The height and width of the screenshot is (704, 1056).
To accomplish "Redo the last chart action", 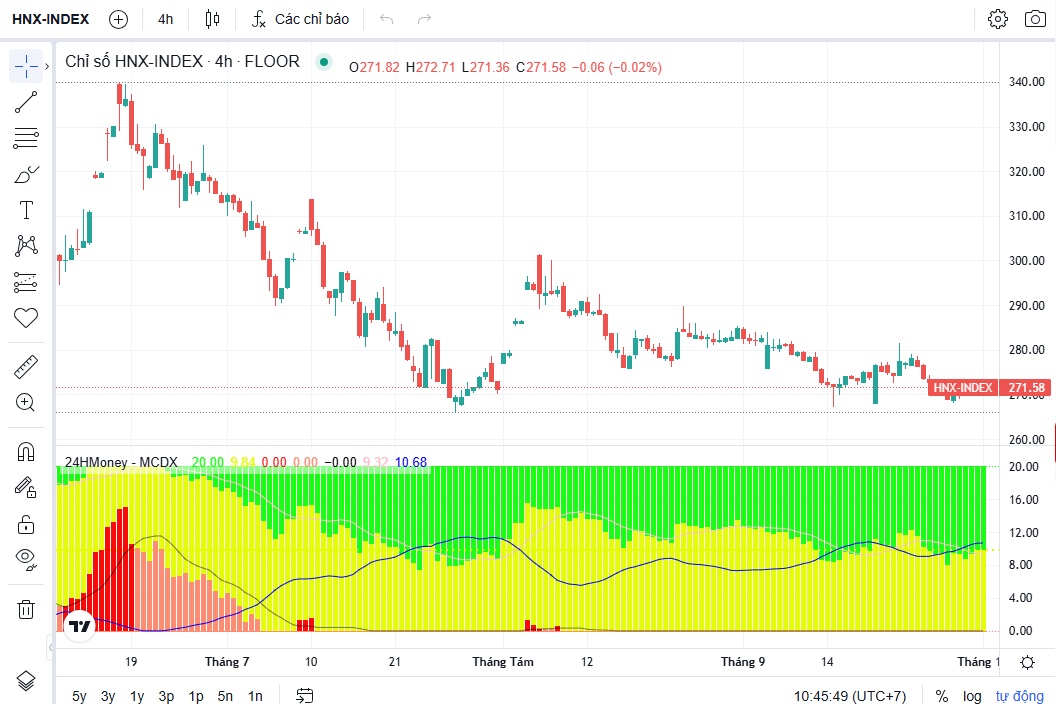I will [x=424, y=19].
